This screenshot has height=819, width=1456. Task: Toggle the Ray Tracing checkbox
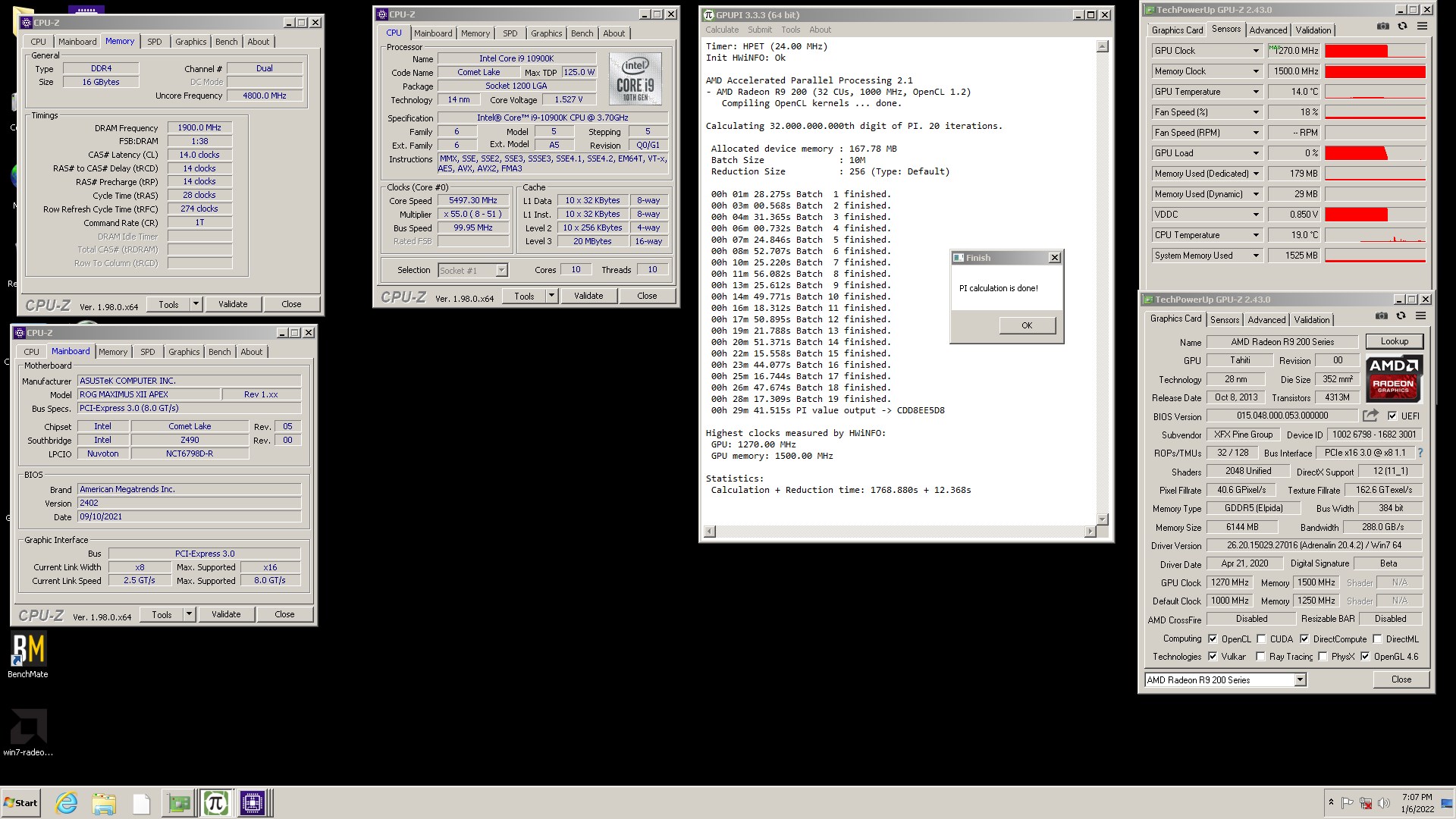click(1260, 656)
